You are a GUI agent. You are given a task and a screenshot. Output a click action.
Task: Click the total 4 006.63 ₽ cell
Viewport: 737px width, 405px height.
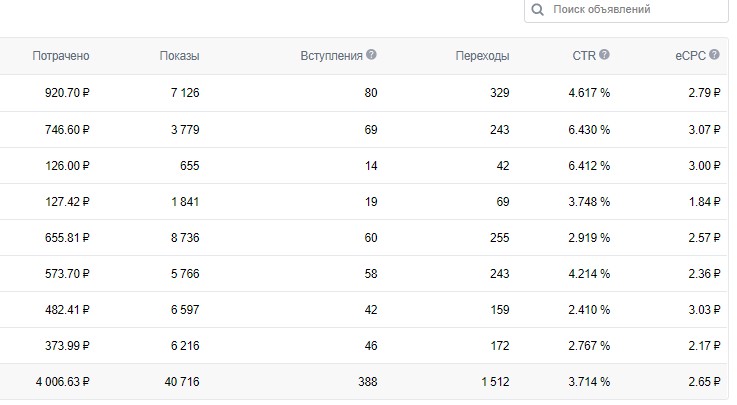click(60, 381)
